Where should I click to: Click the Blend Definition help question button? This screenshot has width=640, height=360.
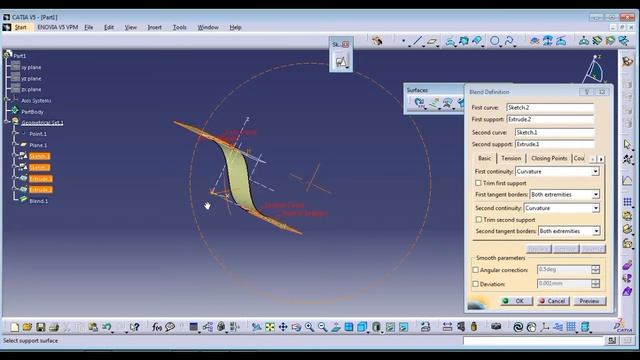(x=587, y=92)
